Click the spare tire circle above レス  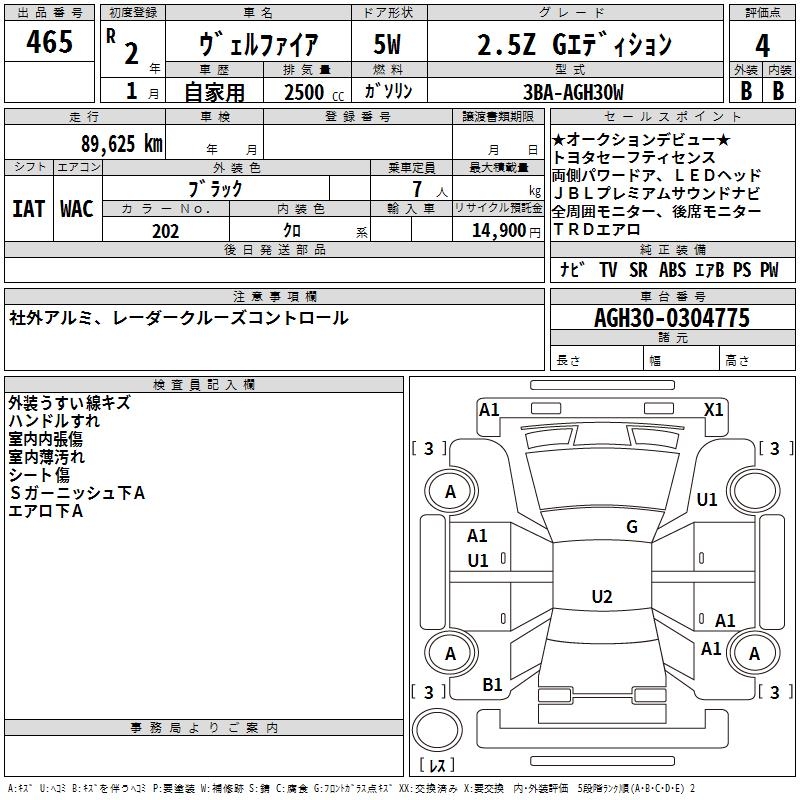pyautogui.click(x=437, y=730)
